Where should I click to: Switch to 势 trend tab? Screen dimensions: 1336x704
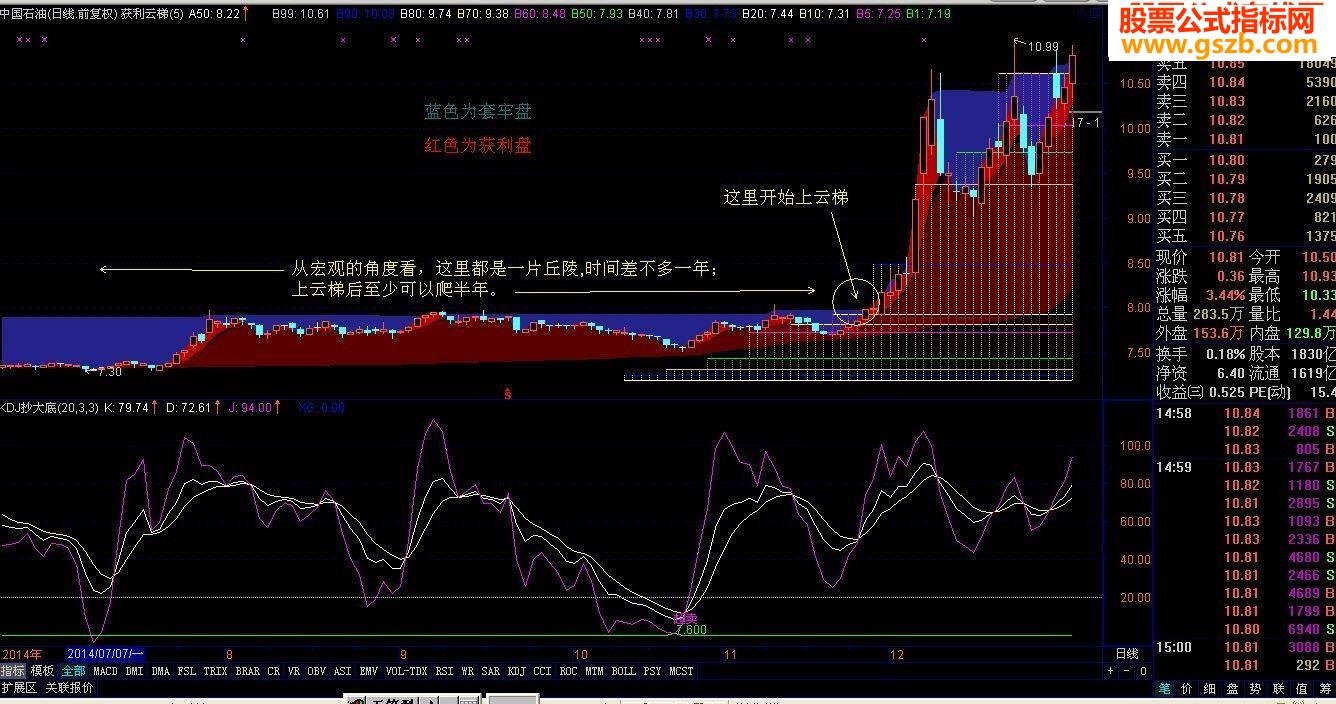1256,688
